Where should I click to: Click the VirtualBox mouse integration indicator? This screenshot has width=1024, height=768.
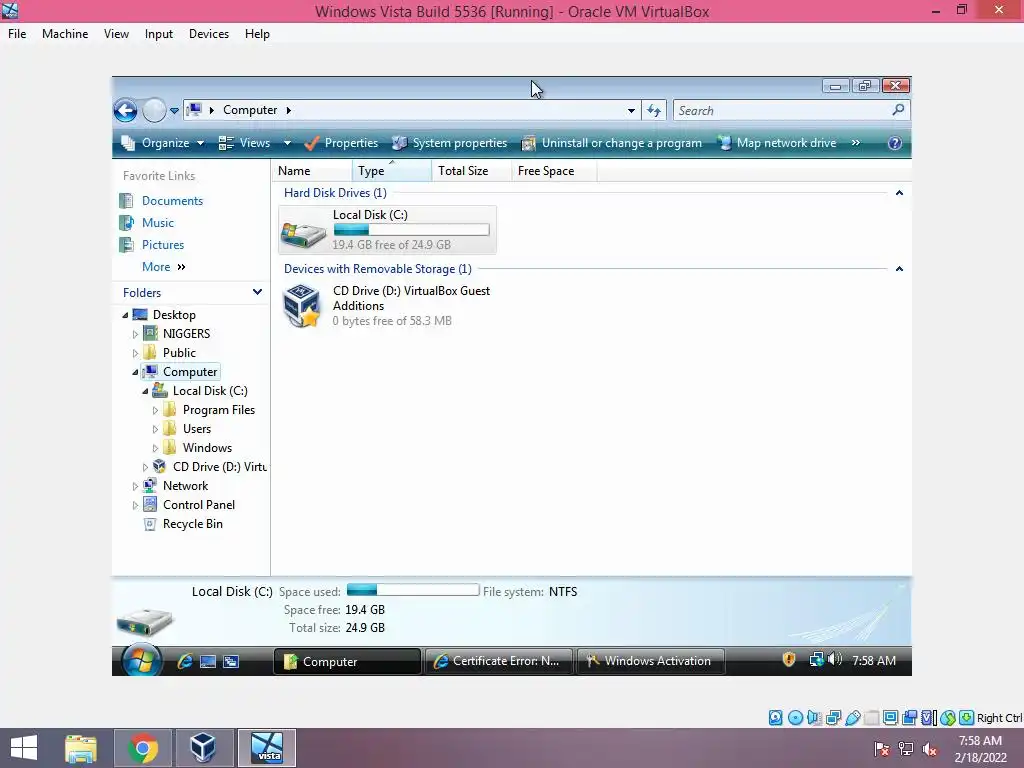tap(948, 718)
